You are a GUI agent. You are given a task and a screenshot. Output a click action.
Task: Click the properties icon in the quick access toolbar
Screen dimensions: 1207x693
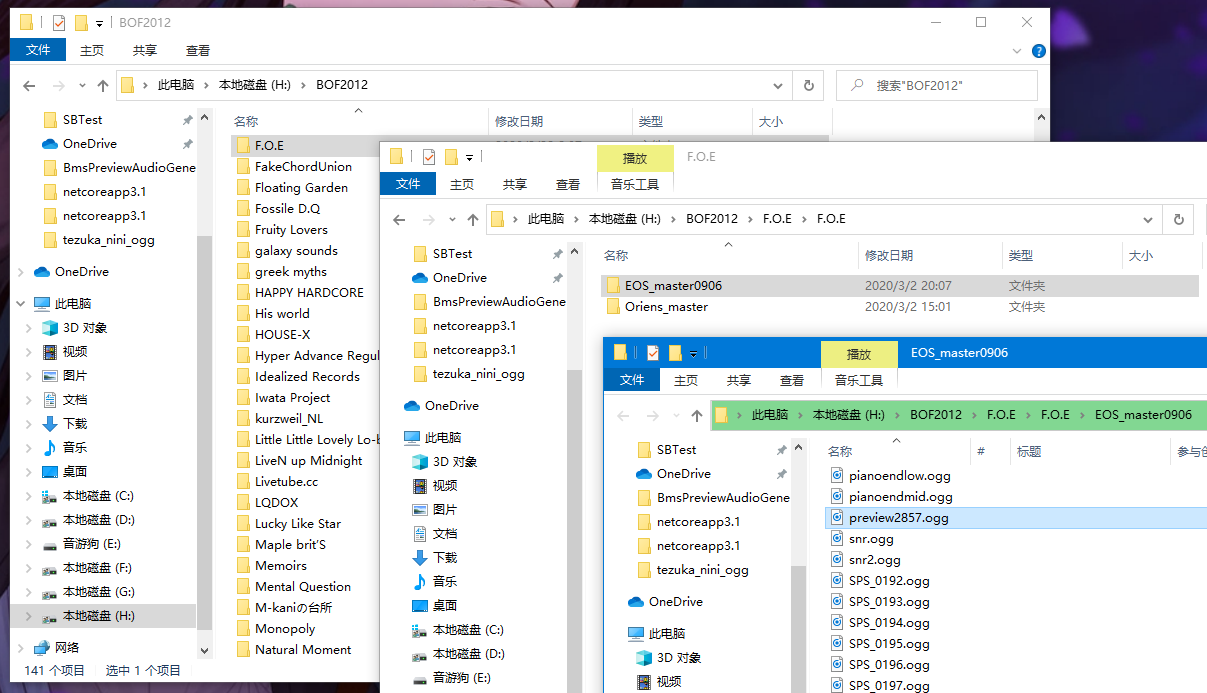59,22
